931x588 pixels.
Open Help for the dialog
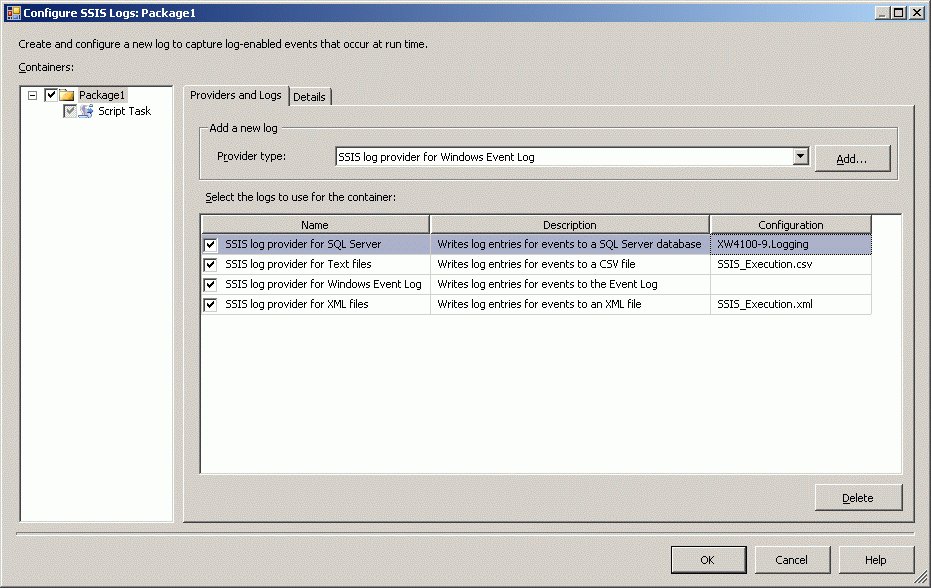(x=876, y=559)
